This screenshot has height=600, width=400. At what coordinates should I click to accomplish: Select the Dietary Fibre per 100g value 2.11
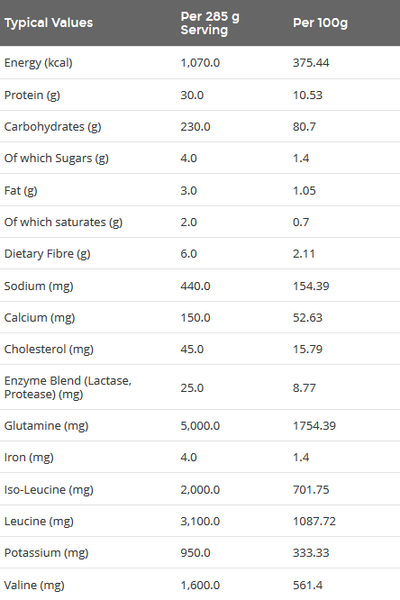304,254
